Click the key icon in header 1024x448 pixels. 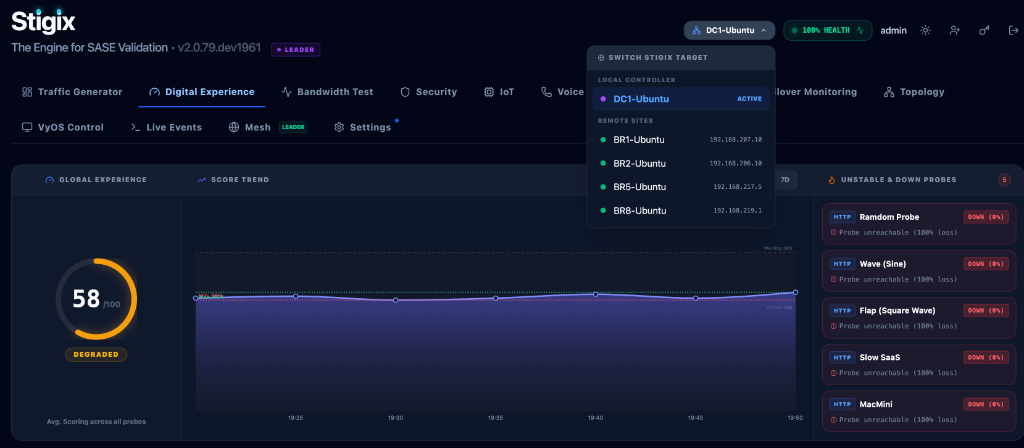pos(984,30)
